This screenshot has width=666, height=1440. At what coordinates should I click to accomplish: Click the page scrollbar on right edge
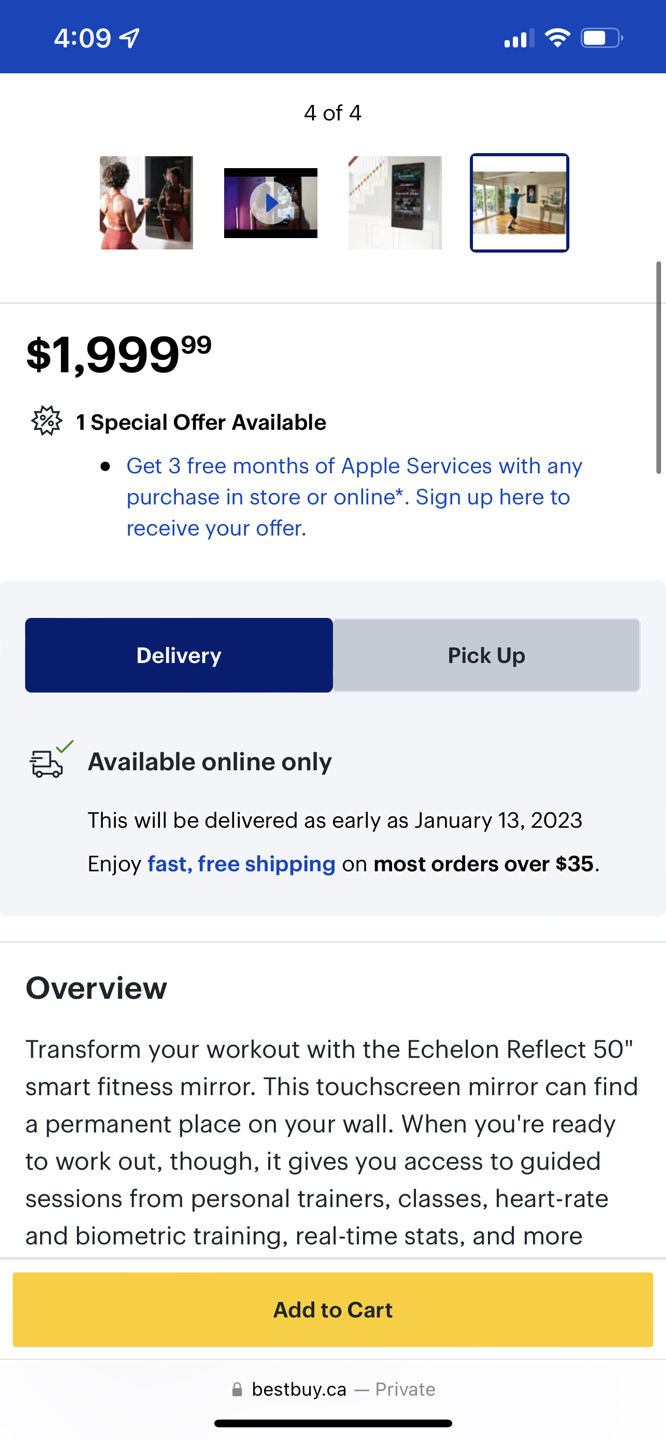(658, 367)
